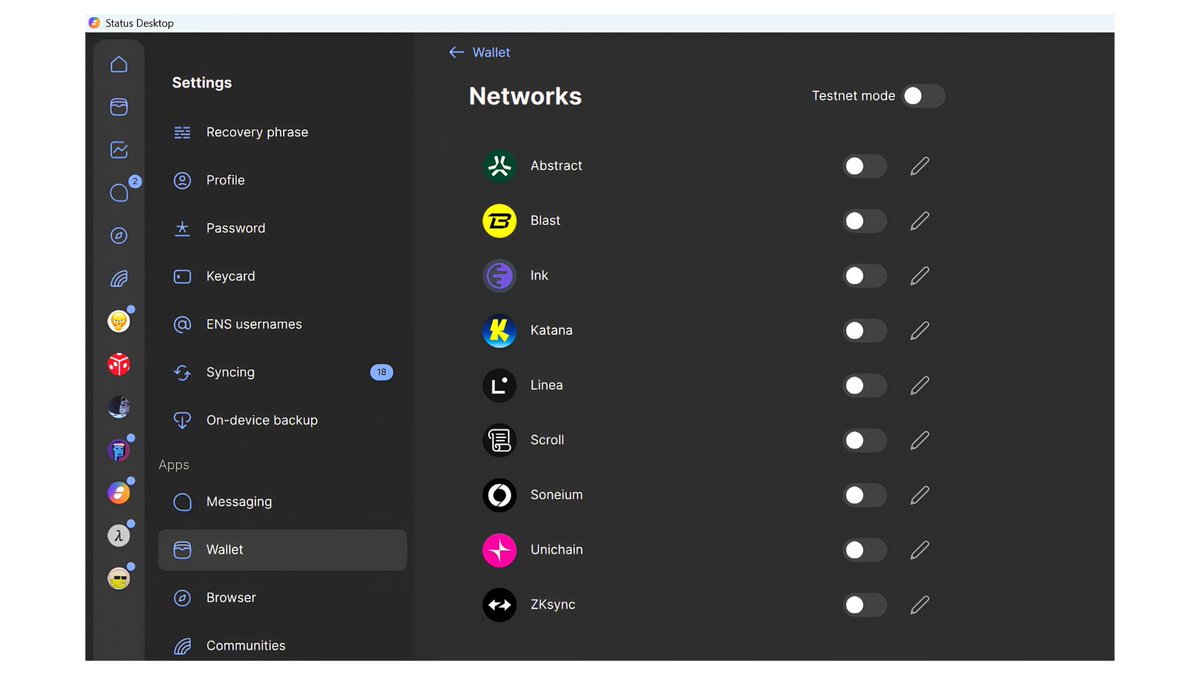Screen dimensions: 1200x675
Task: Open the compass Browser icon in navigation bar
Action: click(119, 236)
